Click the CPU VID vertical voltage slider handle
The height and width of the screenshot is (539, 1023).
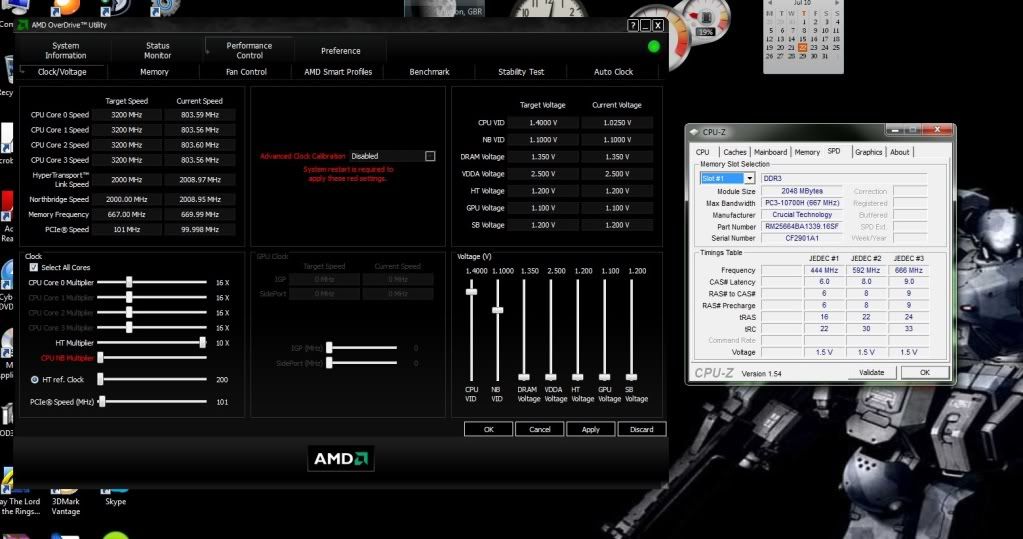pos(471,292)
